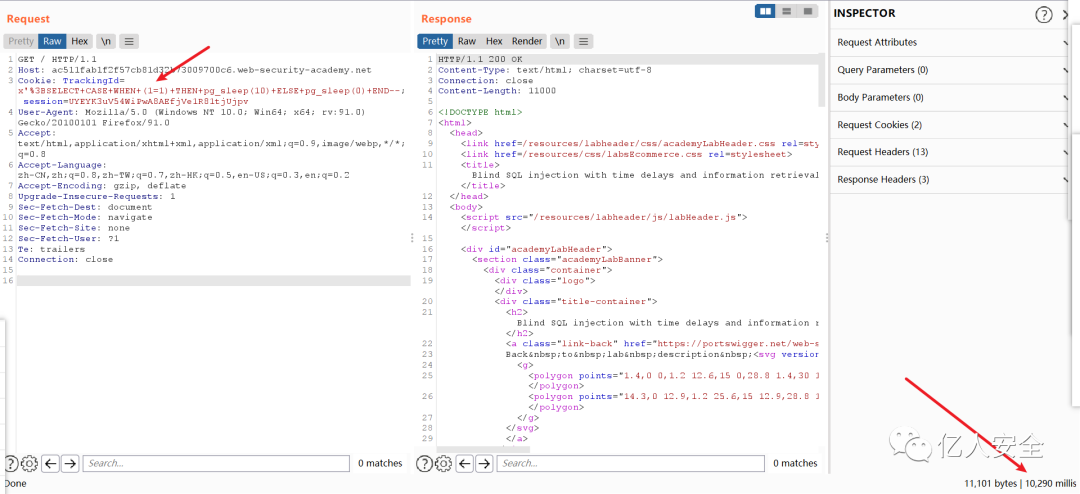
Task: Click Request panel '0 matches' label
Action: [x=380, y=463]
